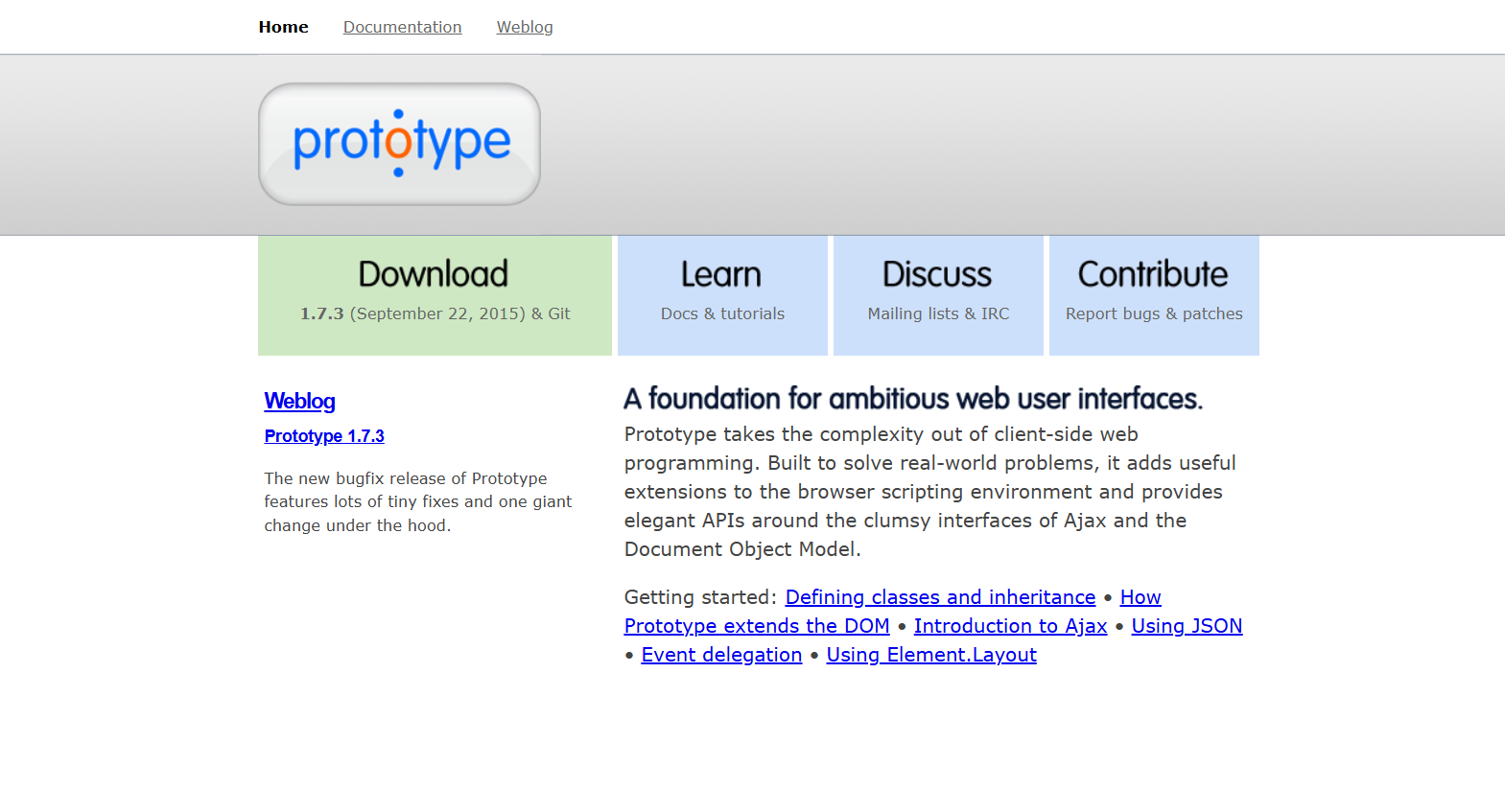
Task: Open the Home tab in top navigation
Action: 283,27
